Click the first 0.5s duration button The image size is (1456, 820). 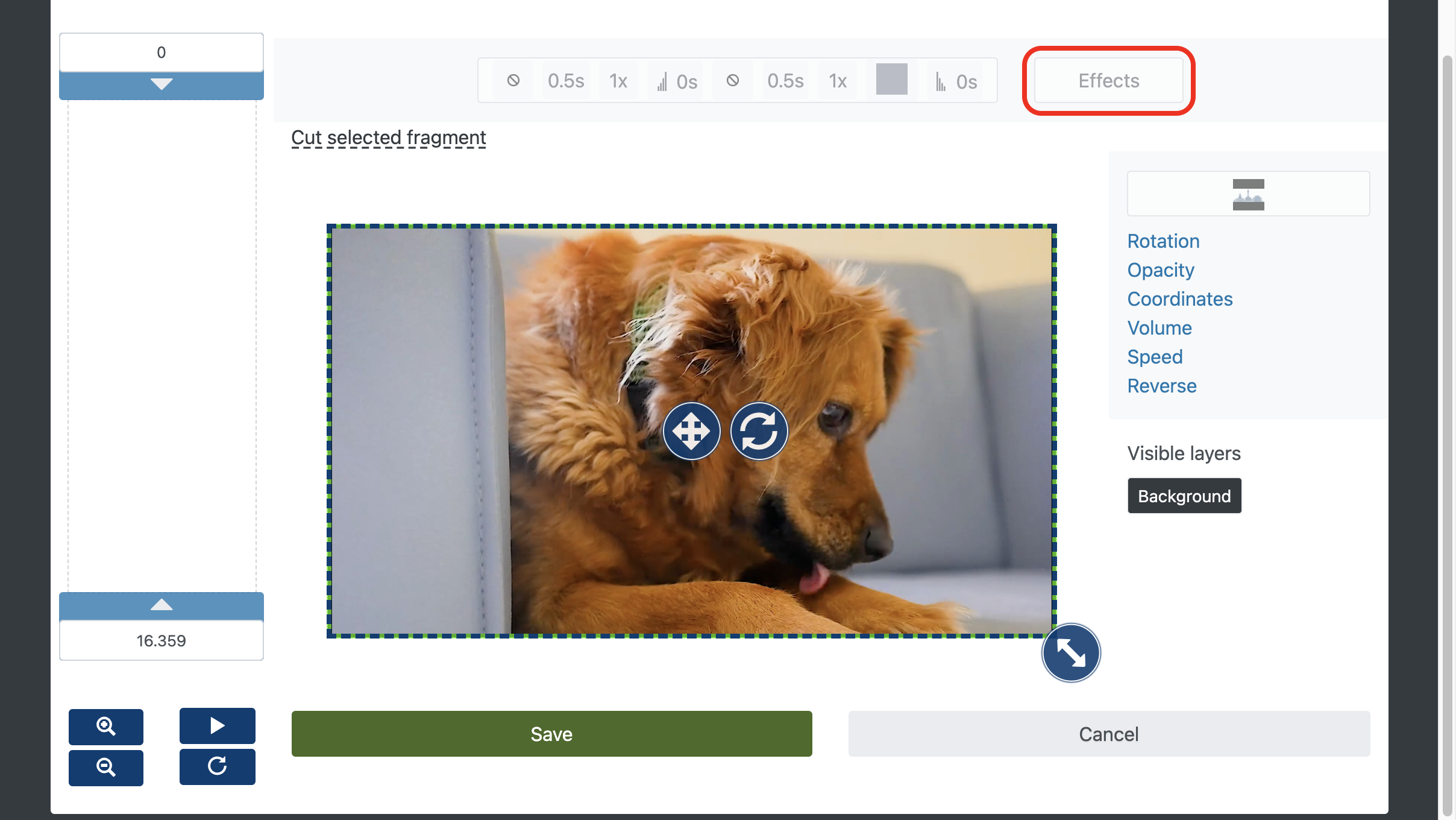[566, 80]
